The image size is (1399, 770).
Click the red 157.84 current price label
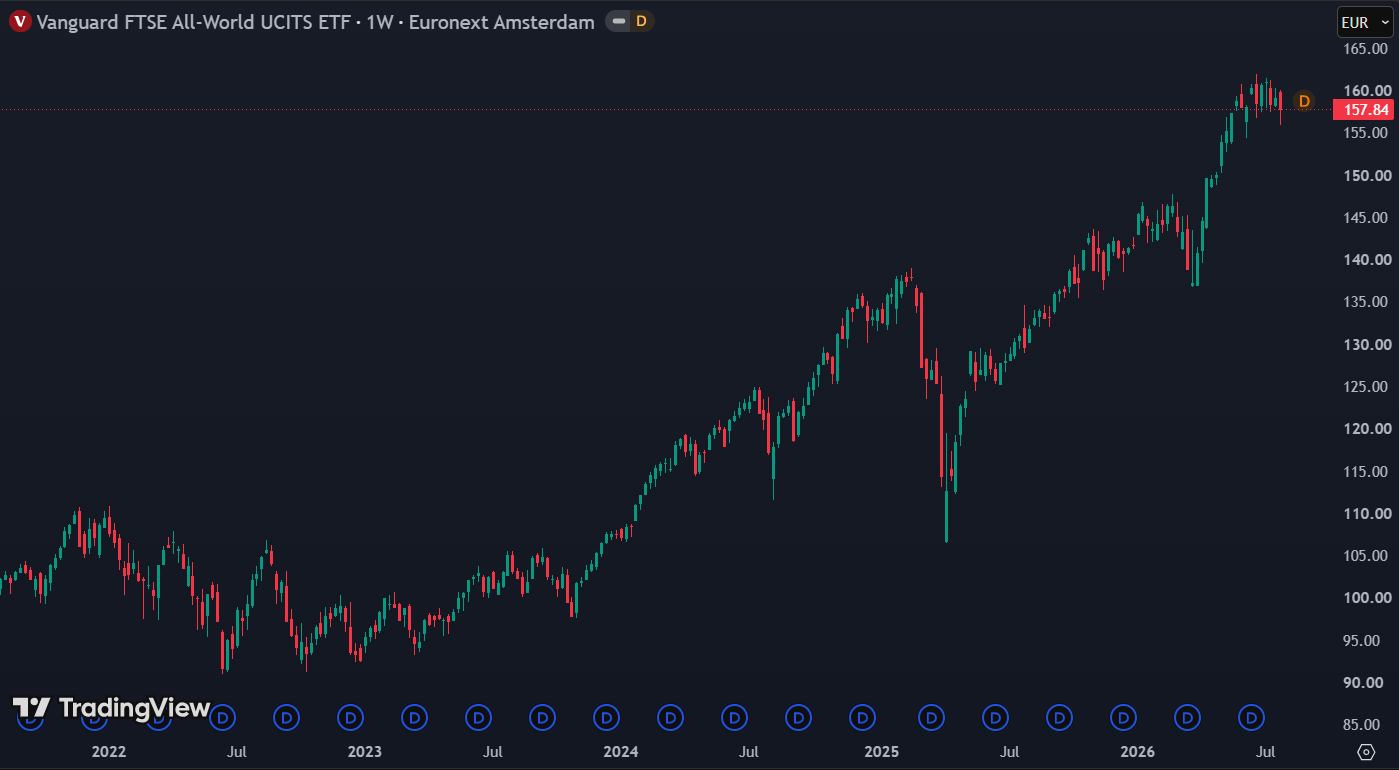(1363, 110)
